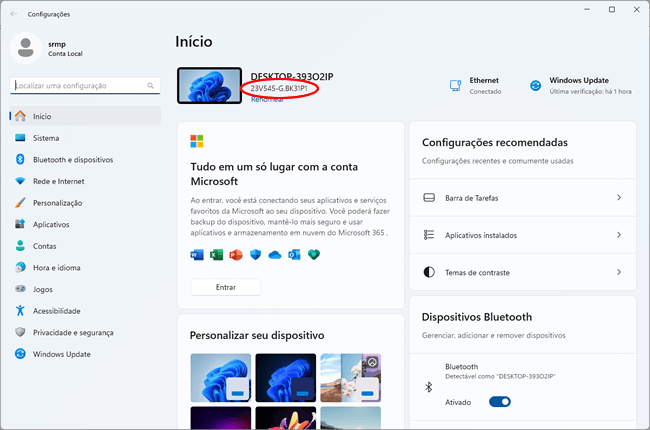The height and width of the screenshot is (430, 650).
Task: Click the Excel app icon
Action: point(216,255)
